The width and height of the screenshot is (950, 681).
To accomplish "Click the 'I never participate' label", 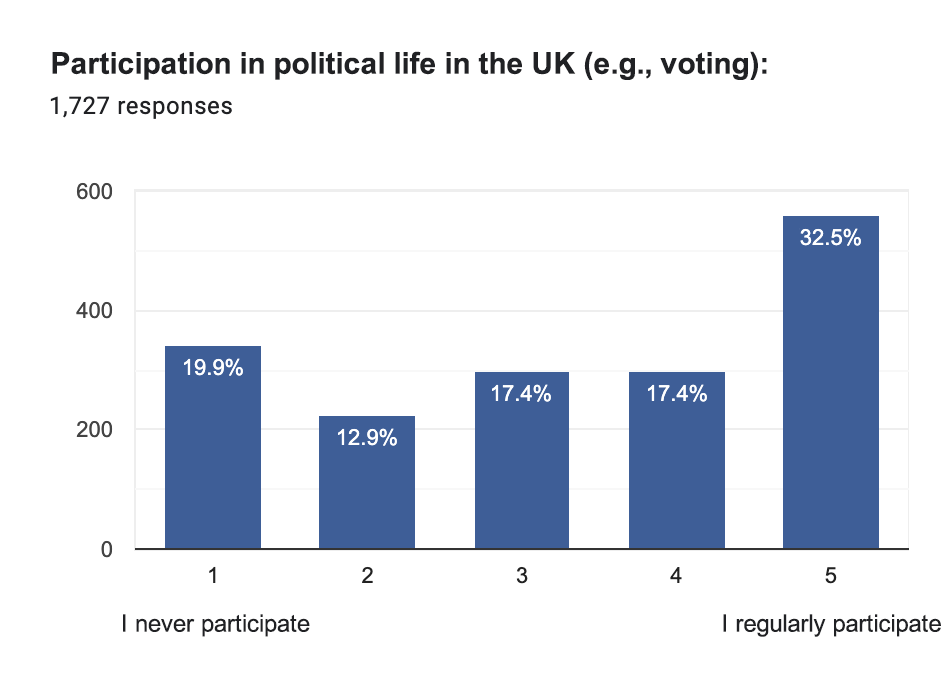I will click(216, 625).
